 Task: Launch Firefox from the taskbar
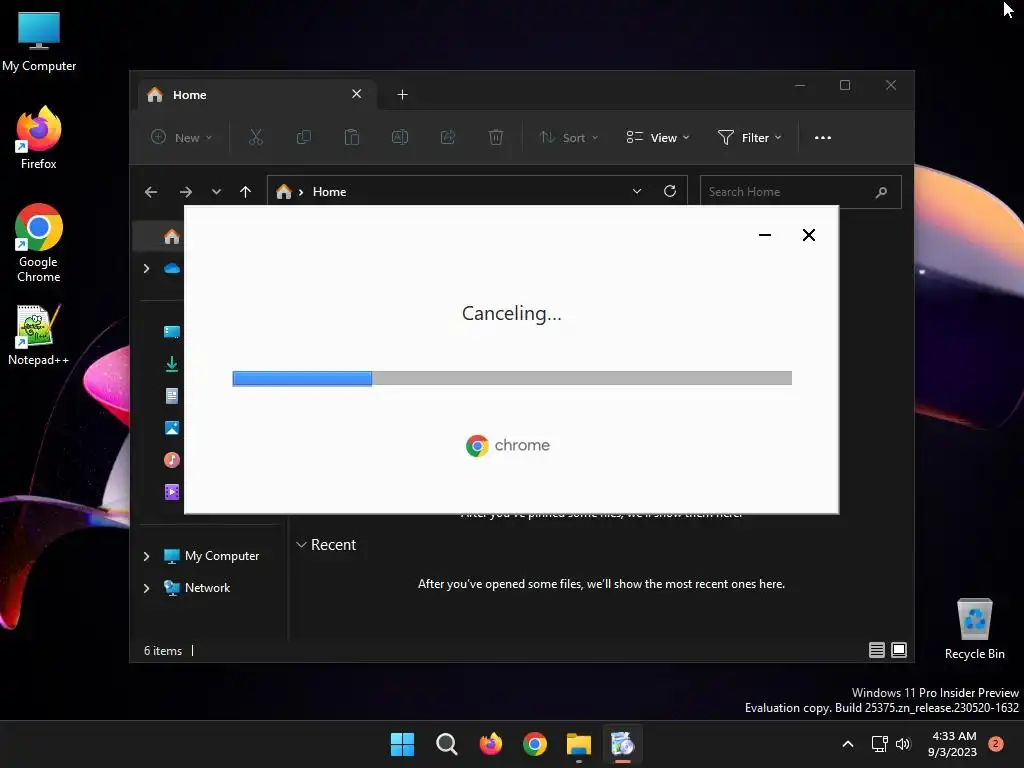(490, 744)
